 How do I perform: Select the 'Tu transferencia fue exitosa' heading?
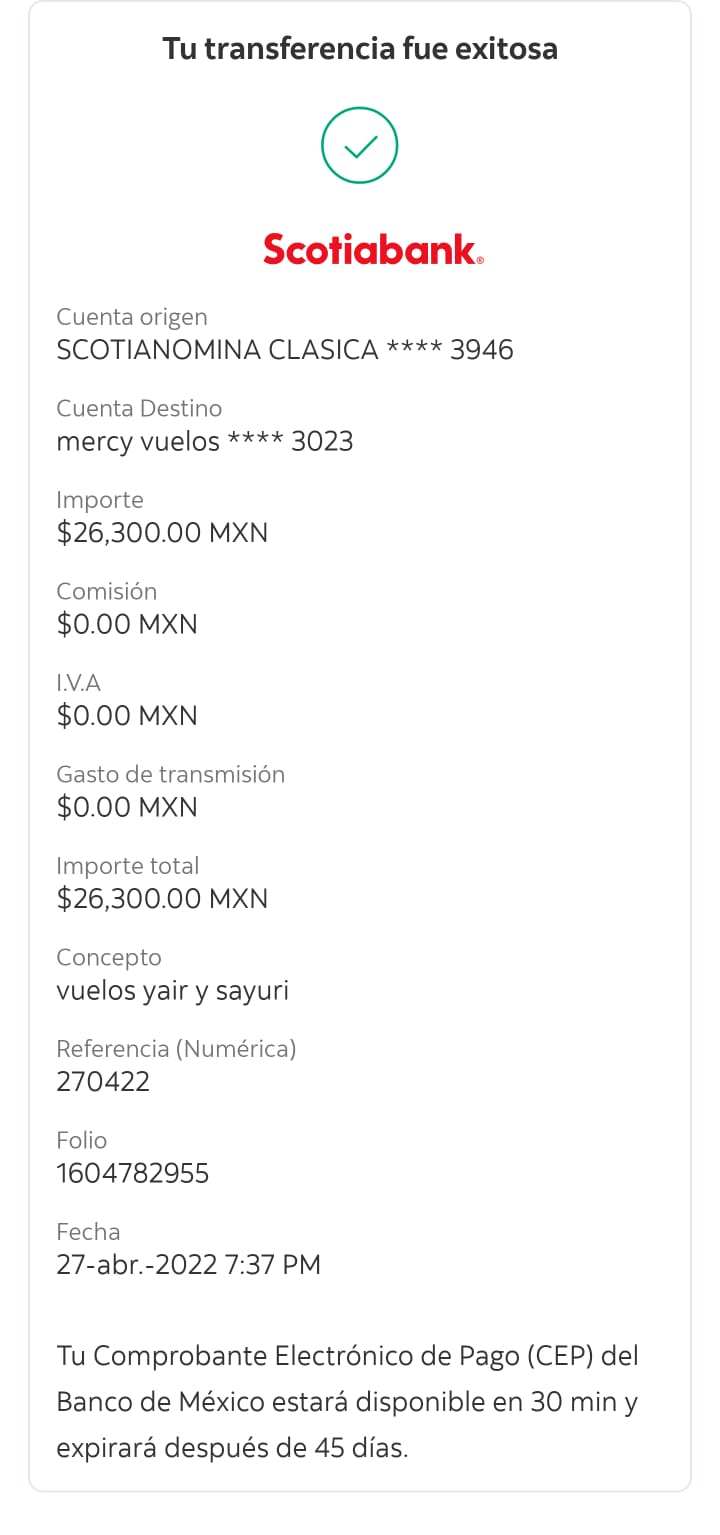360,48
